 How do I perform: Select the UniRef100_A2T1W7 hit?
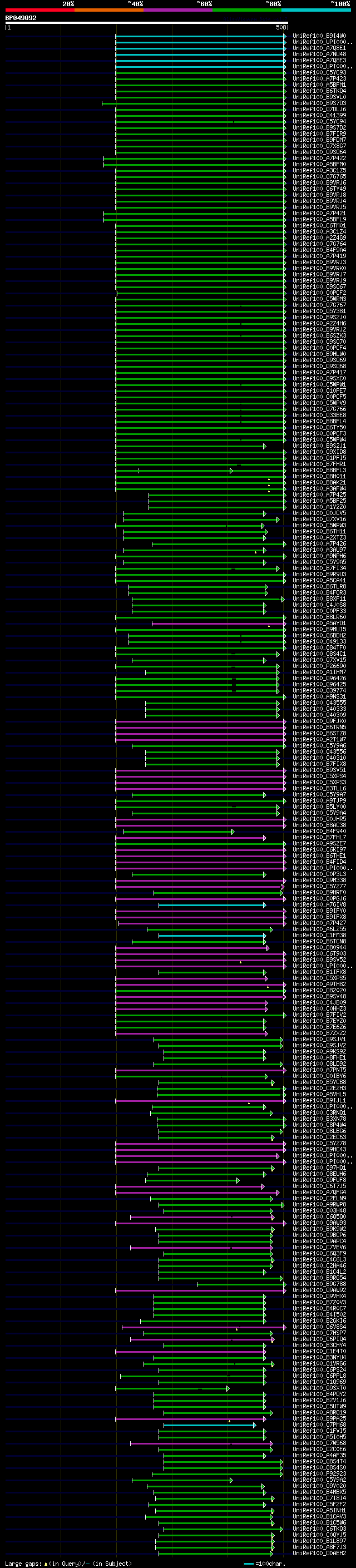(319, 739)
